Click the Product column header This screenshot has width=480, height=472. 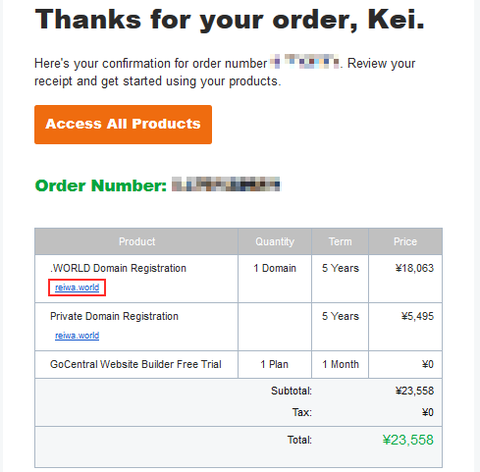[137, 241]
